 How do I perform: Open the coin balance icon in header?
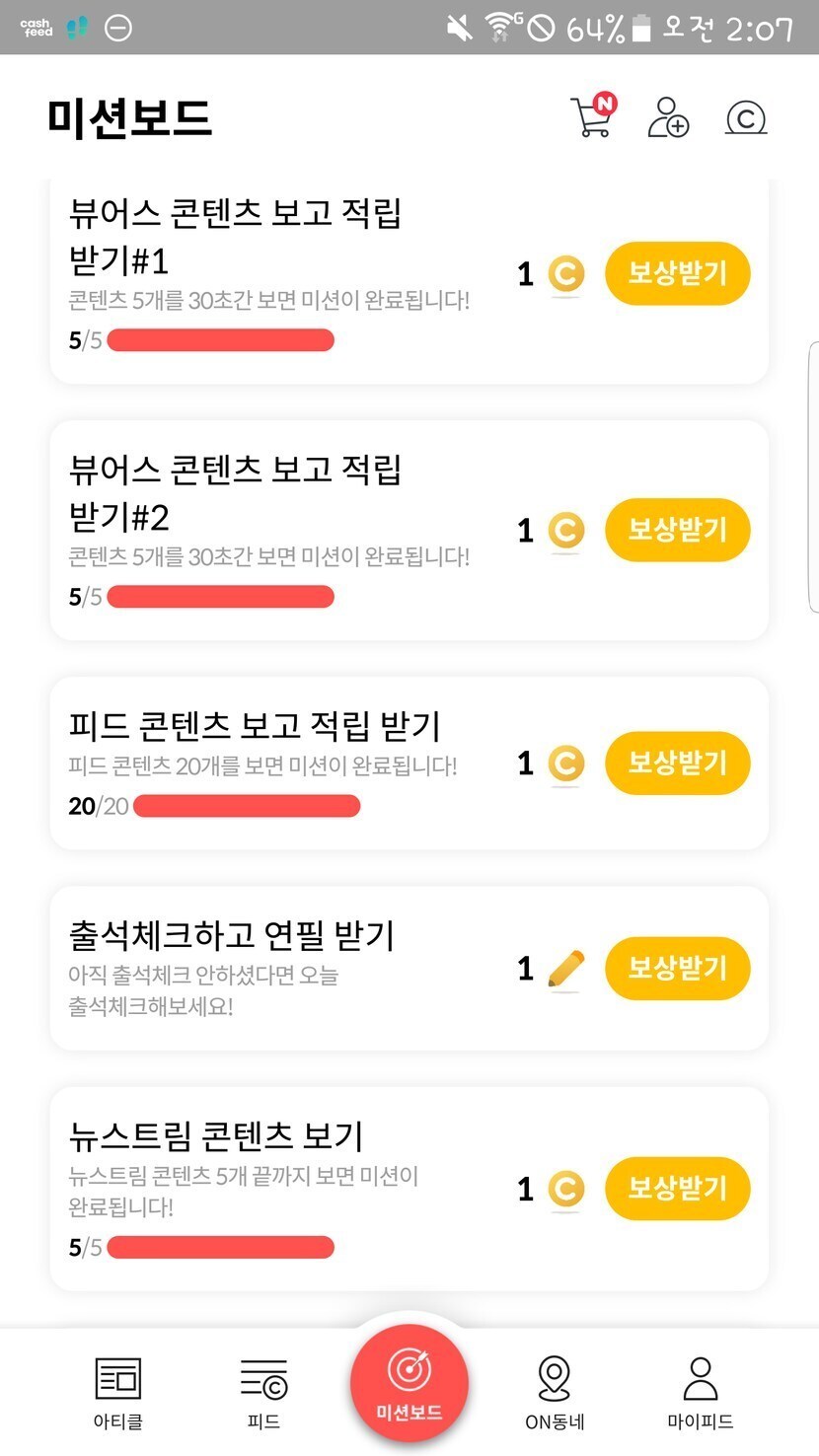pos(746,118)
